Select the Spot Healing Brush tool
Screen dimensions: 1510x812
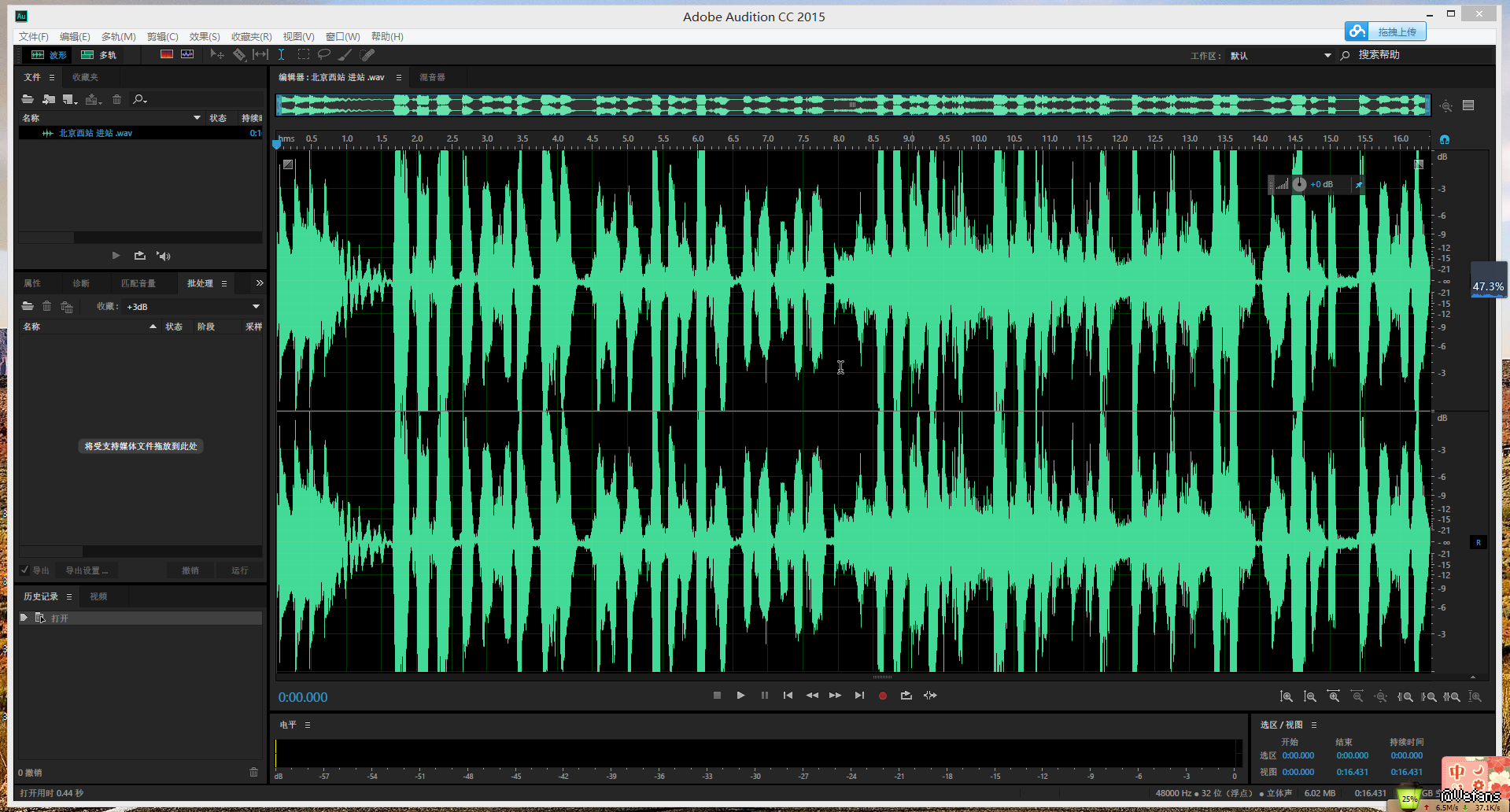point(367,55)
